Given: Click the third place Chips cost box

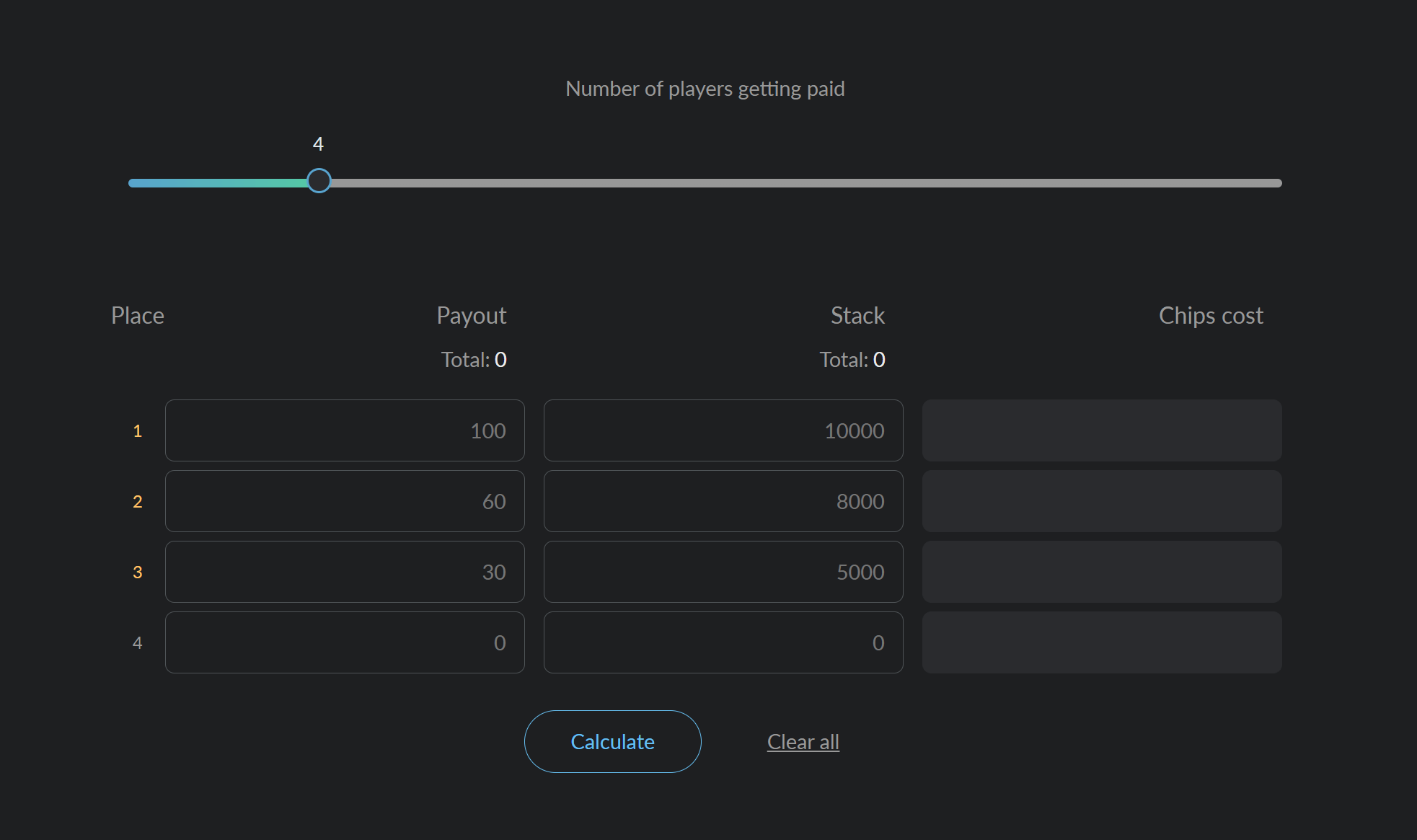Looking at the screenshot, I should coord(1102,572).
